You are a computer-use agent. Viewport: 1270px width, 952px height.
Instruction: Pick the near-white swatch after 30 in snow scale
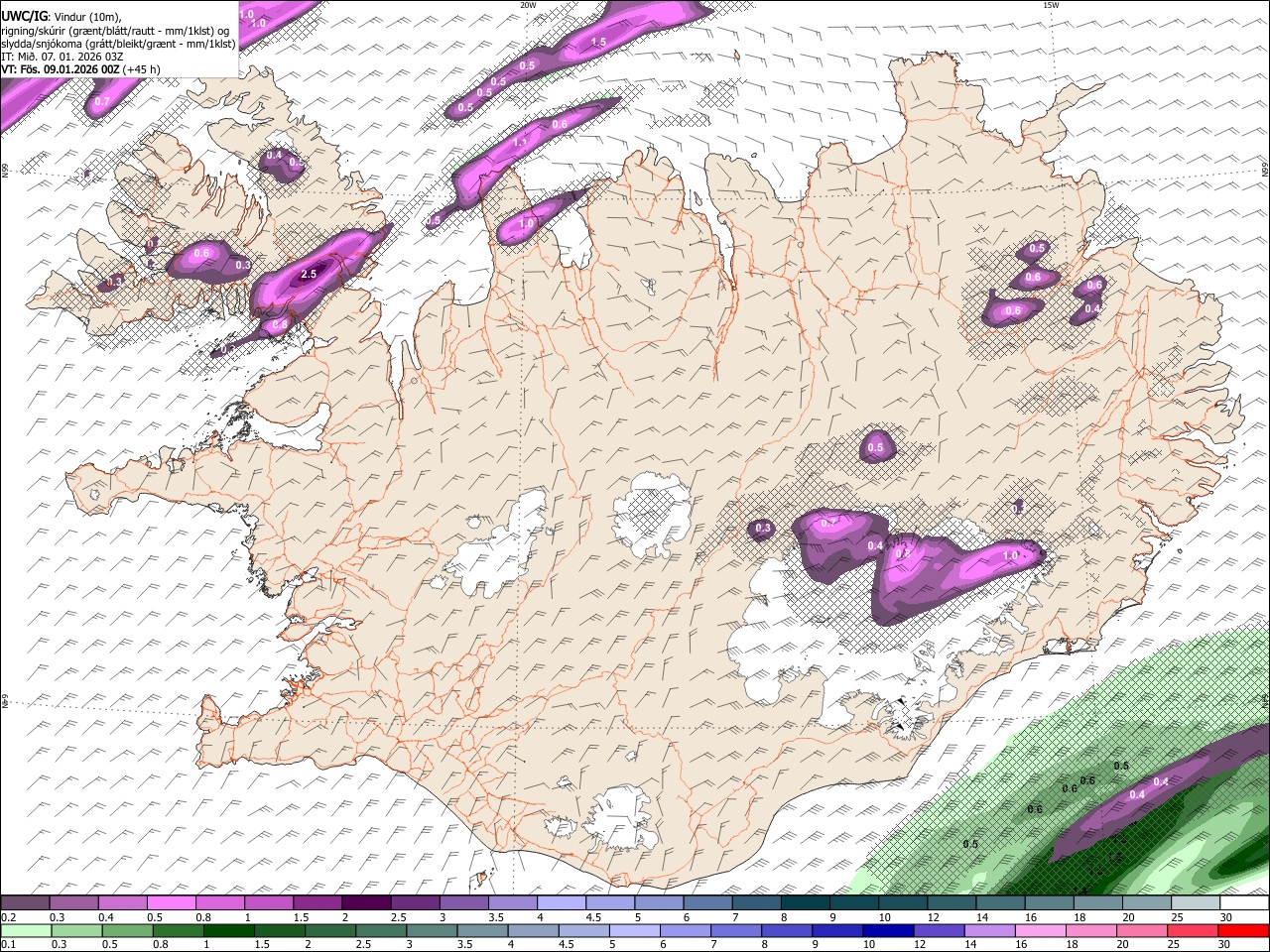[1244, 903]
